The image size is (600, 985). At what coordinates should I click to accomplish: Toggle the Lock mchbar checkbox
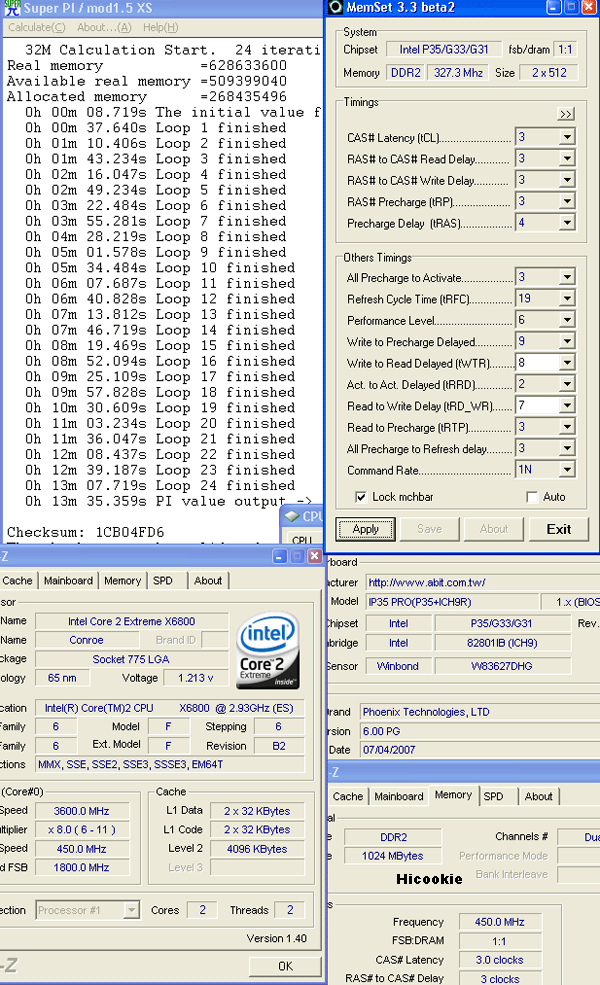[x=361, y=497]
